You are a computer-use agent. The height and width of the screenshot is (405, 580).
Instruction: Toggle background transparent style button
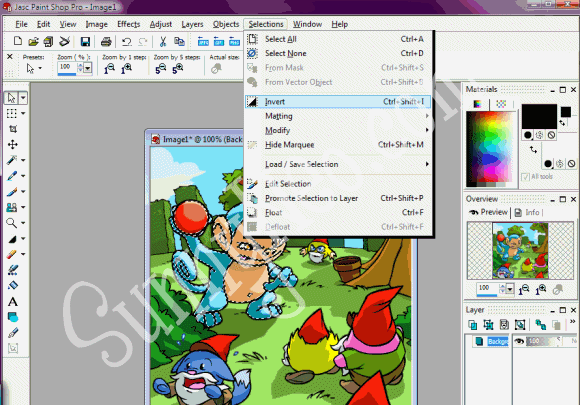pos(571,163)
